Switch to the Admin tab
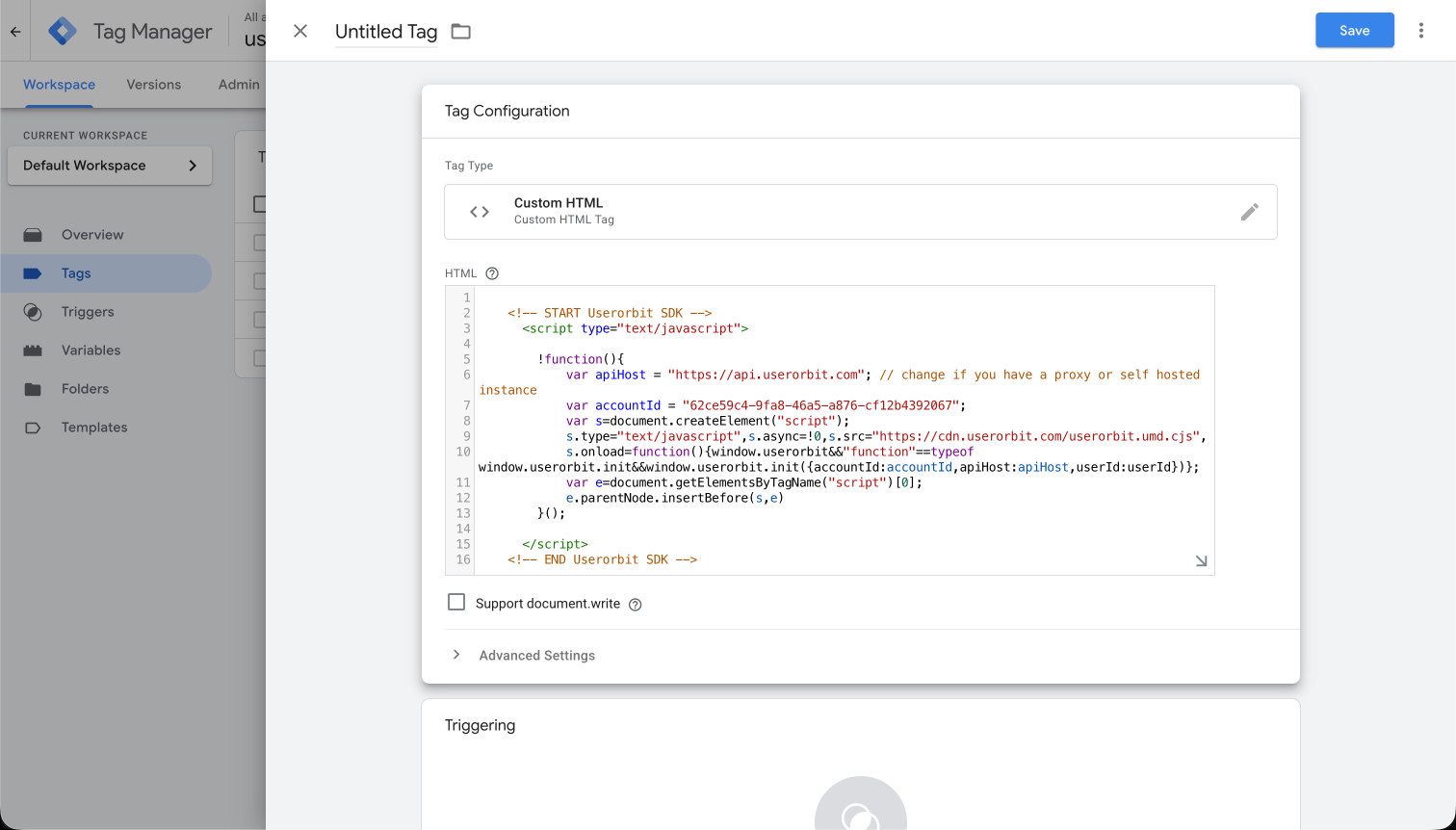The height and width of the screenshot is (830, 1456). tap(239, 85)
